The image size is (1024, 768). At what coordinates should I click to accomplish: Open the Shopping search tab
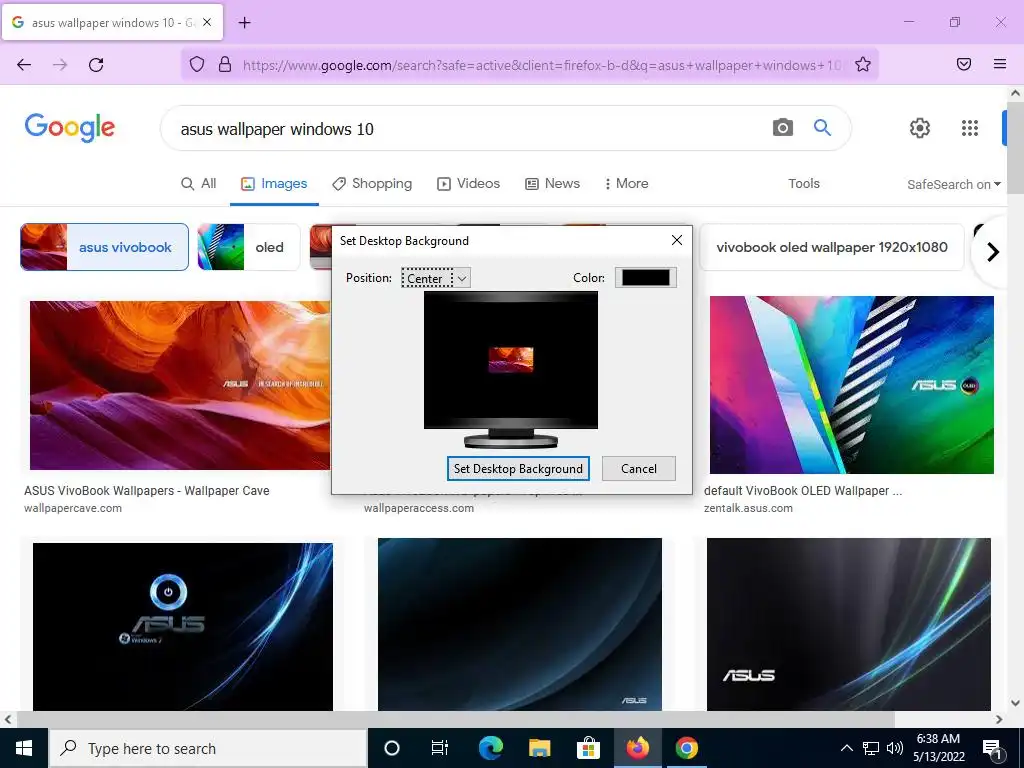coord(372,184)
